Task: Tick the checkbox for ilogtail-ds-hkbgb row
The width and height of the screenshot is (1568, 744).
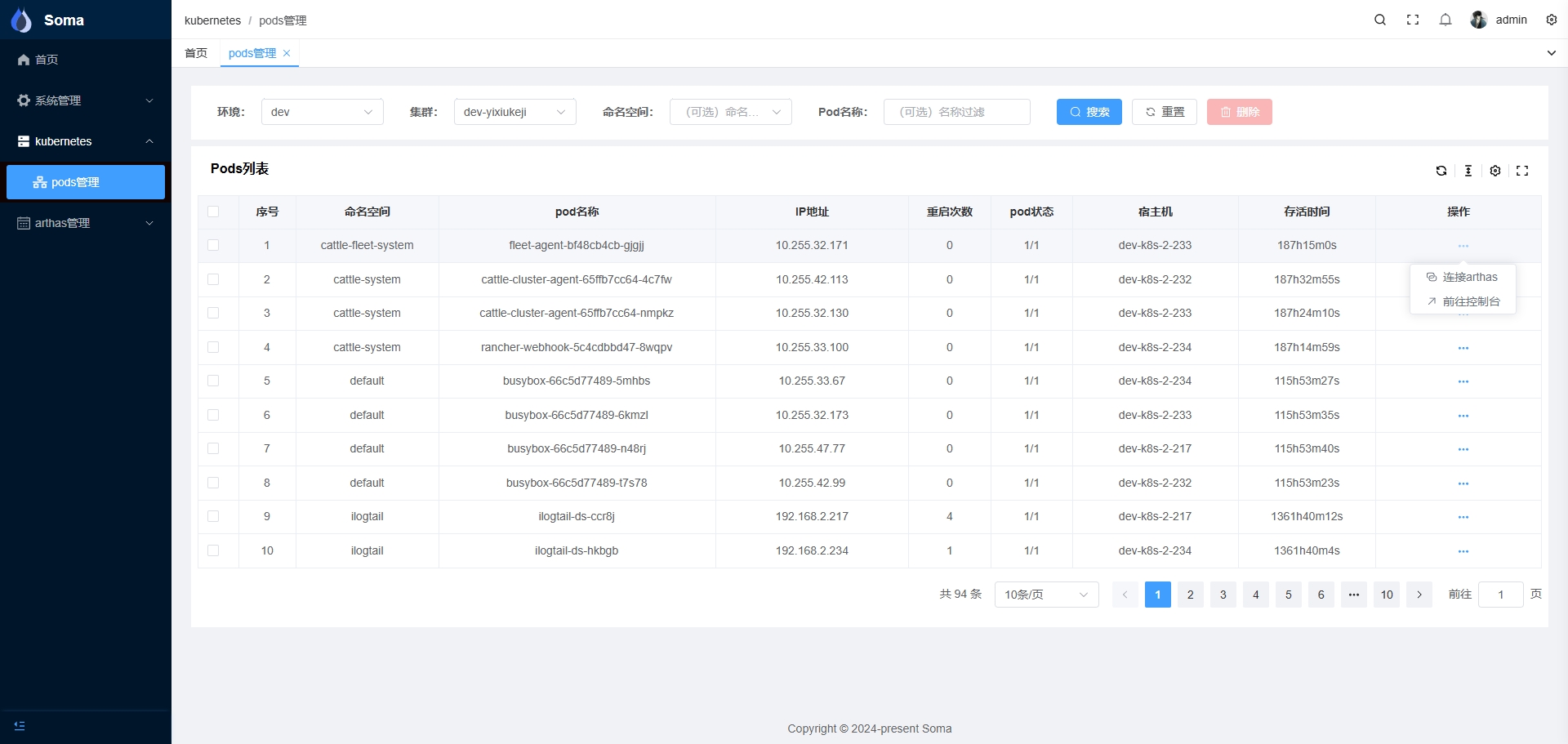Action: tap(213, 550)
